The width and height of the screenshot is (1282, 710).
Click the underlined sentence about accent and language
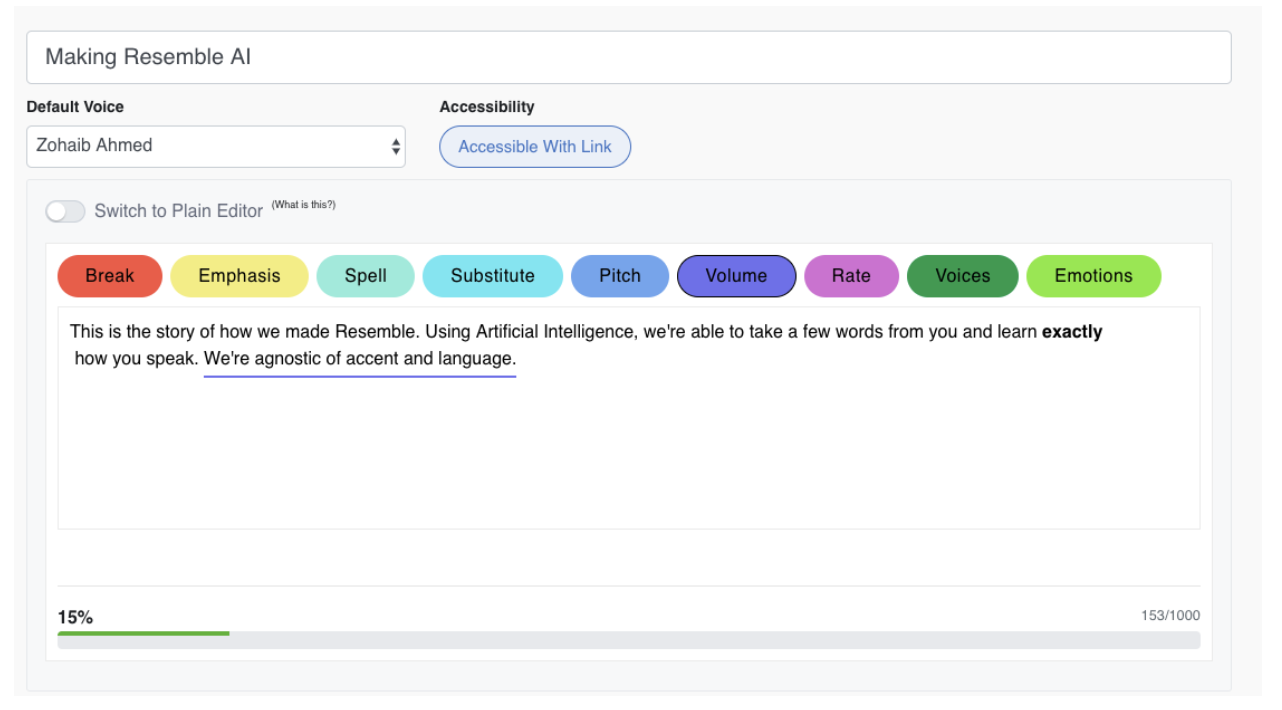360,358
